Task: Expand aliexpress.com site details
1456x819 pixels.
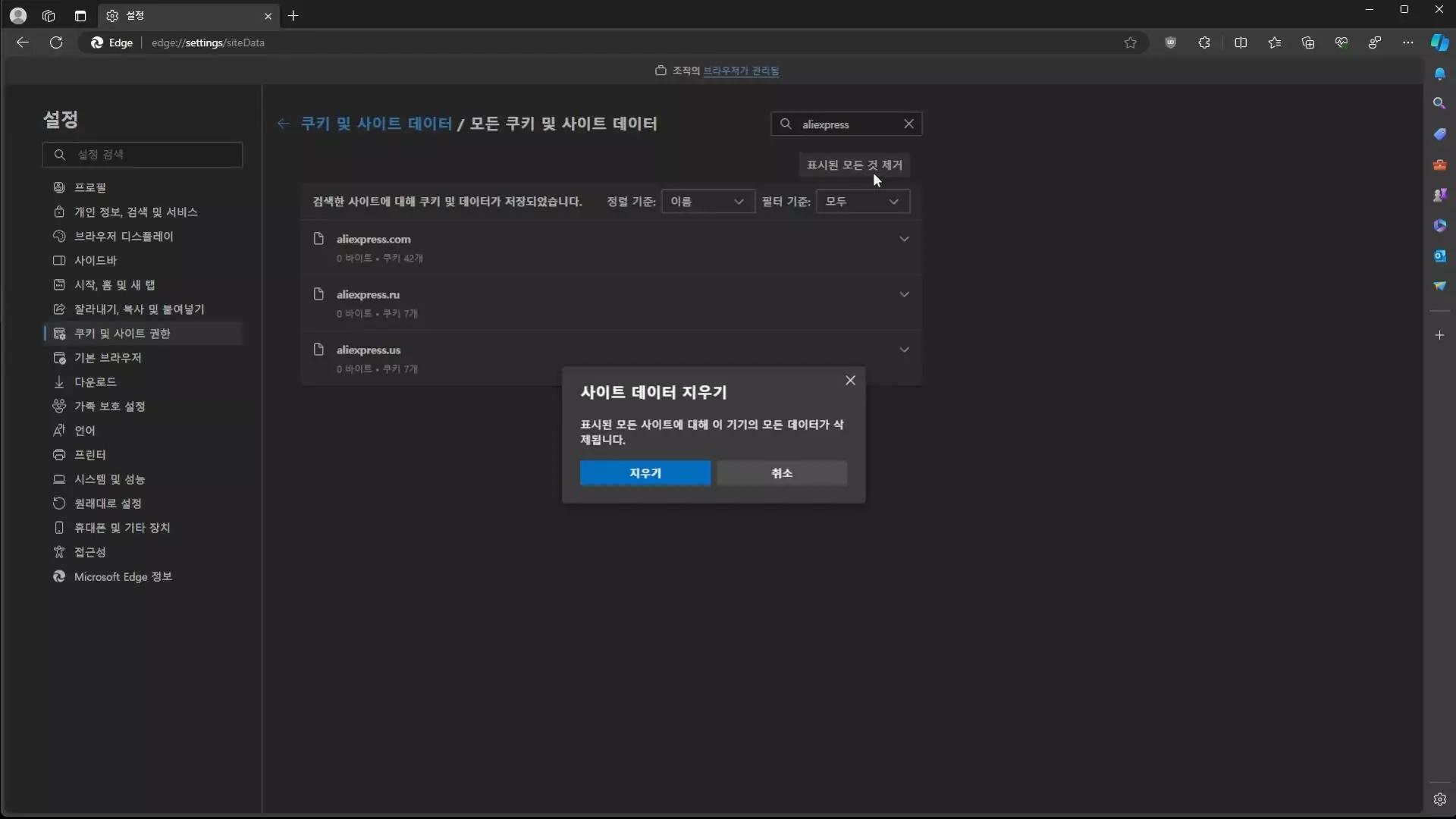Action: (904, 238)
